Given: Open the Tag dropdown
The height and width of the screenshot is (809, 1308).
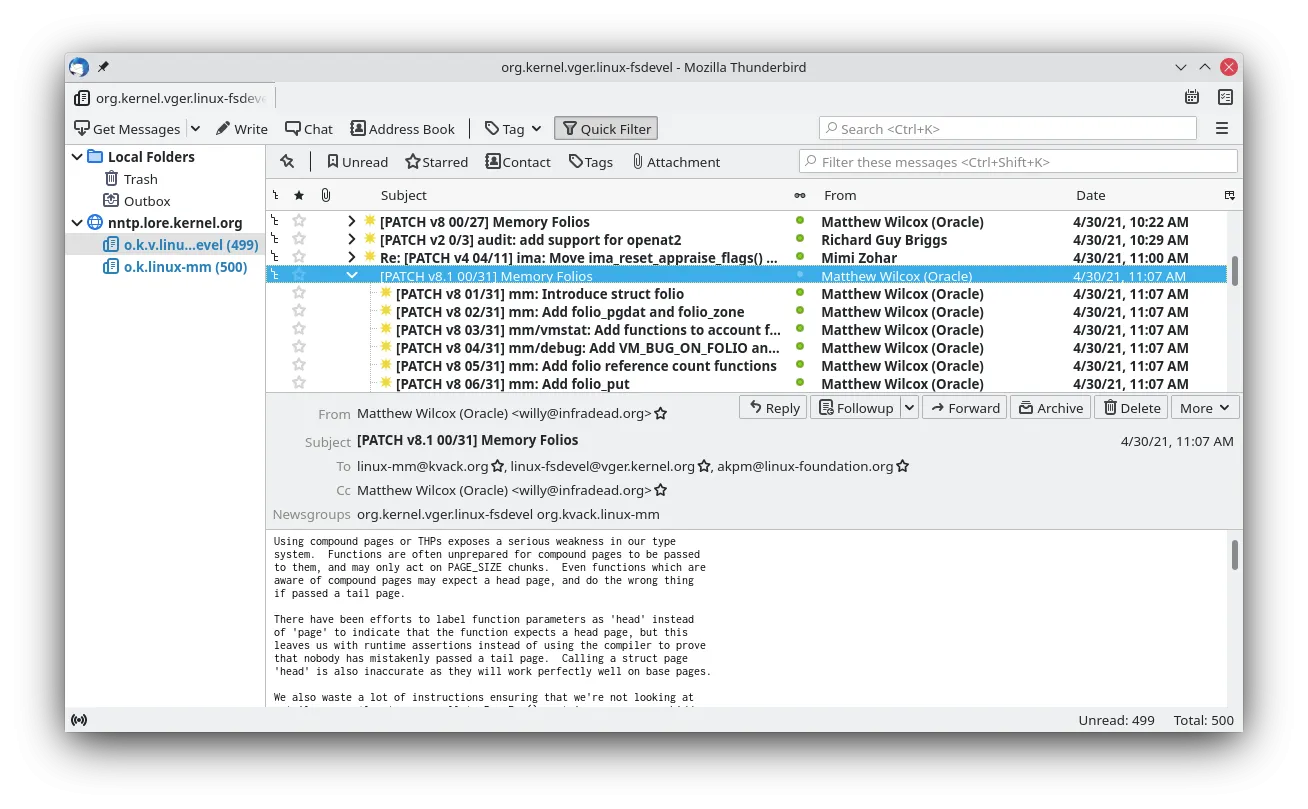Looking at the screenshot, I should tap(512, 128).
